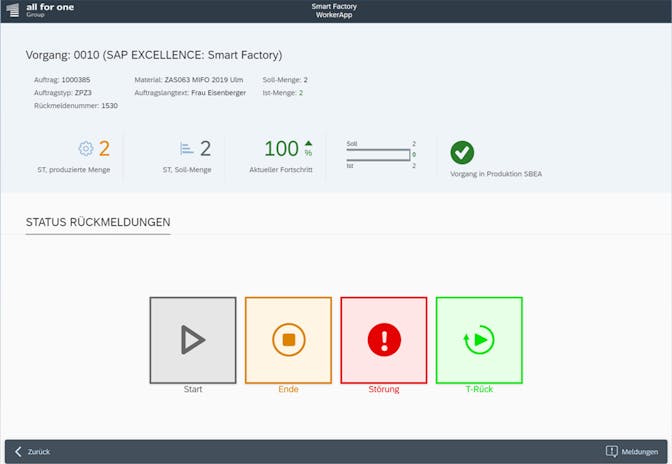Click Vorgang in Produktion SBEA label
This screenshot has height=464, width=672.
496,174
